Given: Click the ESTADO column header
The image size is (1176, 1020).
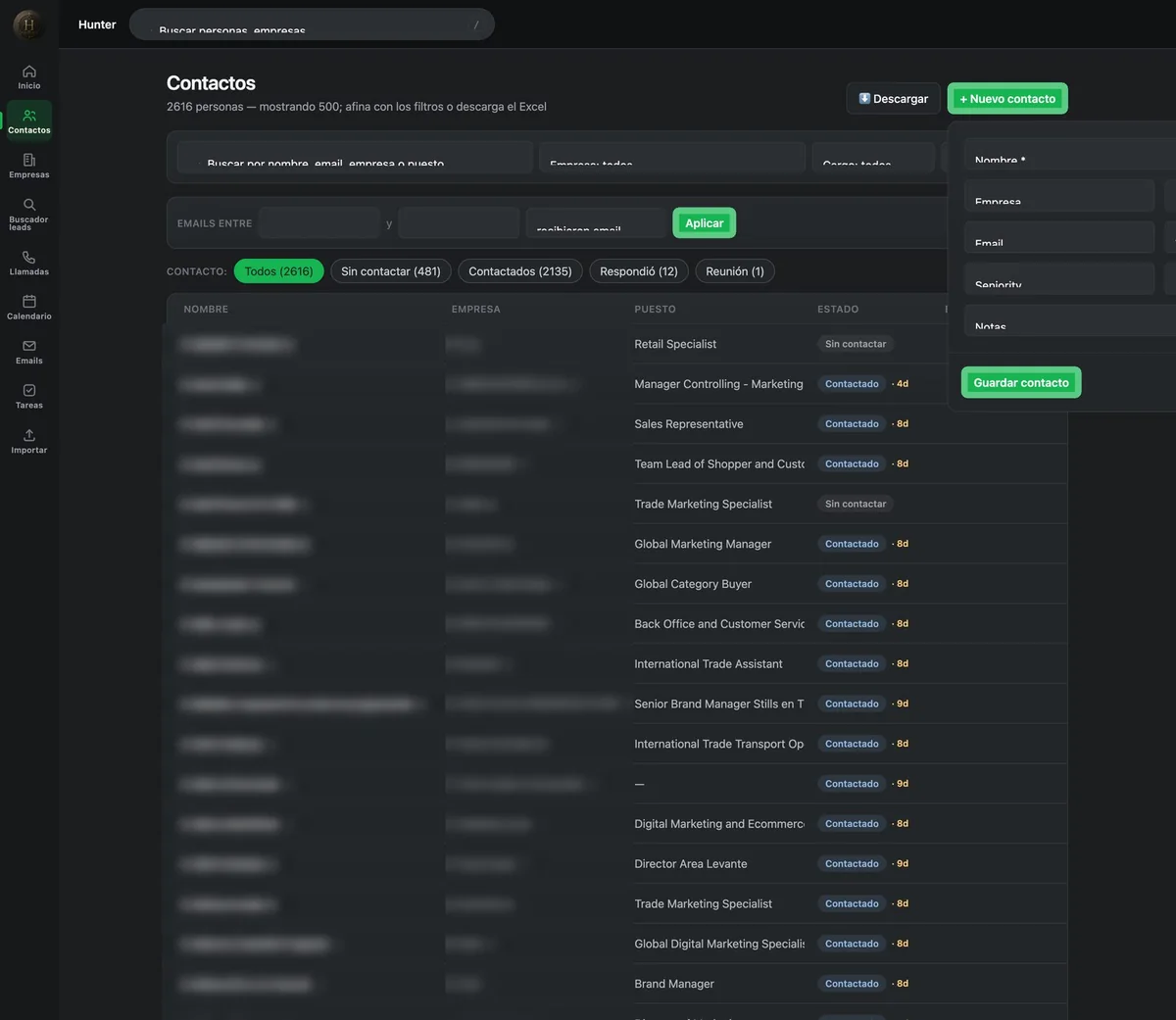Looking at the screenshot, I should (838, 310).
